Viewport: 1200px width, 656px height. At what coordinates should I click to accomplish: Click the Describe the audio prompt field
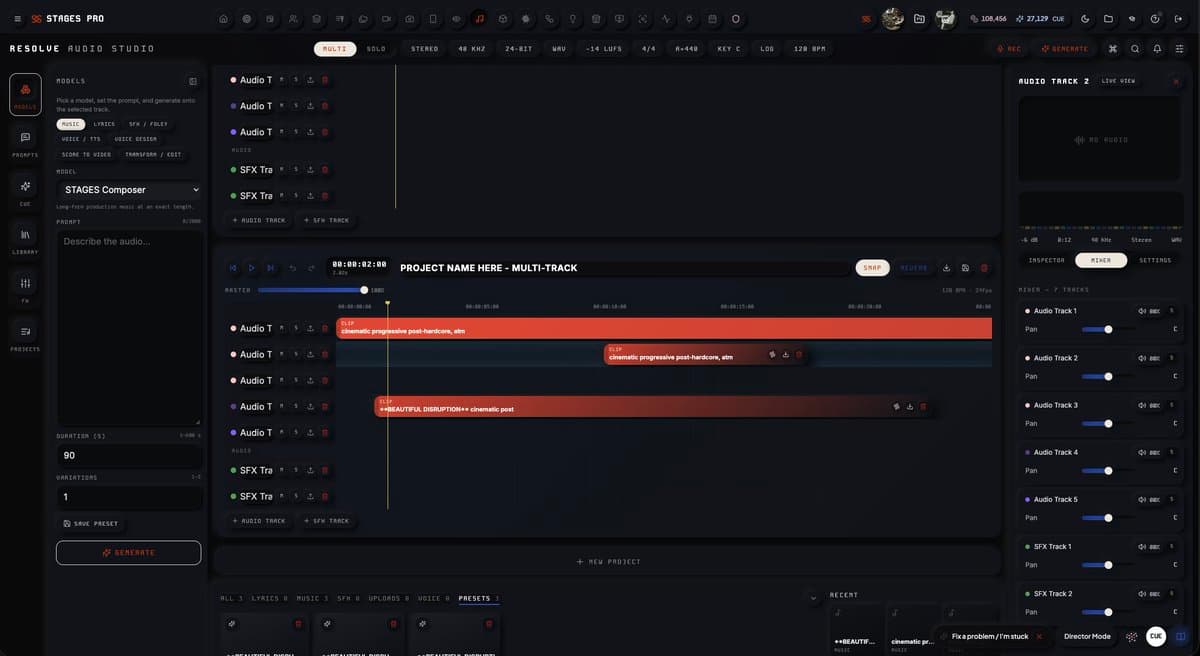(130, 328)
